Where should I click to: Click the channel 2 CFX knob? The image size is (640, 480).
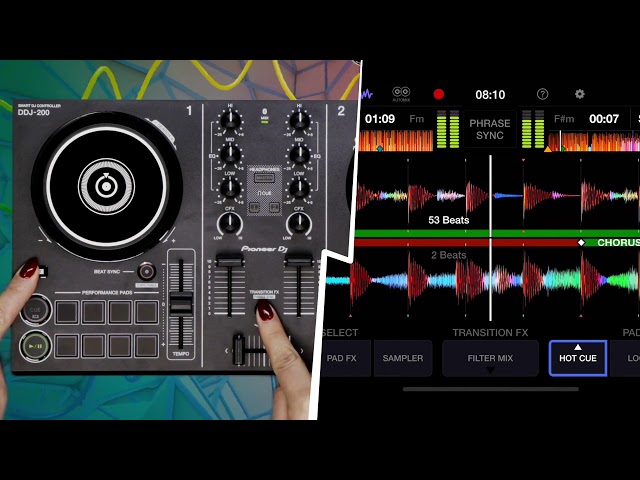(x=299, y=223)
